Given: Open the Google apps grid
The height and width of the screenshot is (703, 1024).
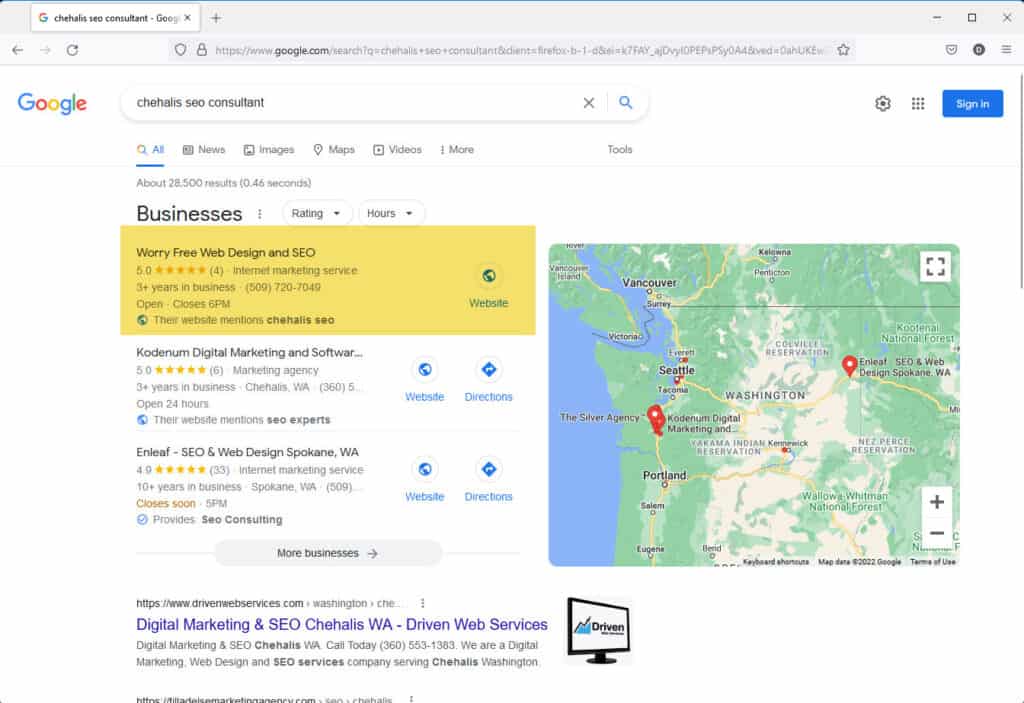Looking at the screenshot, I should pos(918,103).
